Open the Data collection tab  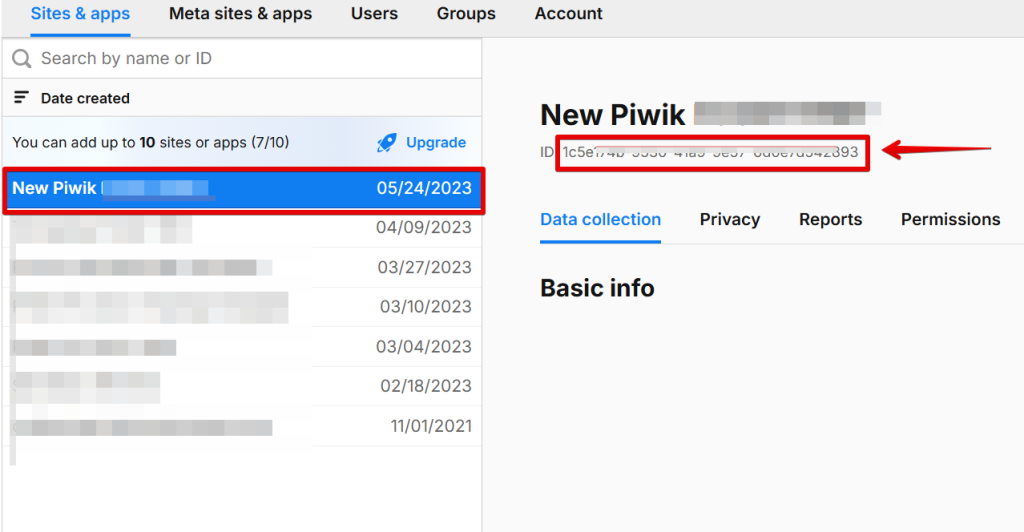coord(600,219)
